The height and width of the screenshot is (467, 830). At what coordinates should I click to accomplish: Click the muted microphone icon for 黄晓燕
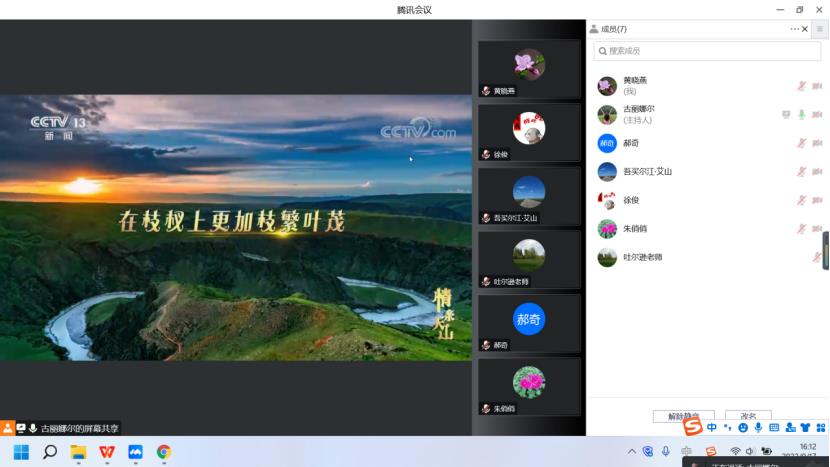pyautogui.click(x=801, y=86)
